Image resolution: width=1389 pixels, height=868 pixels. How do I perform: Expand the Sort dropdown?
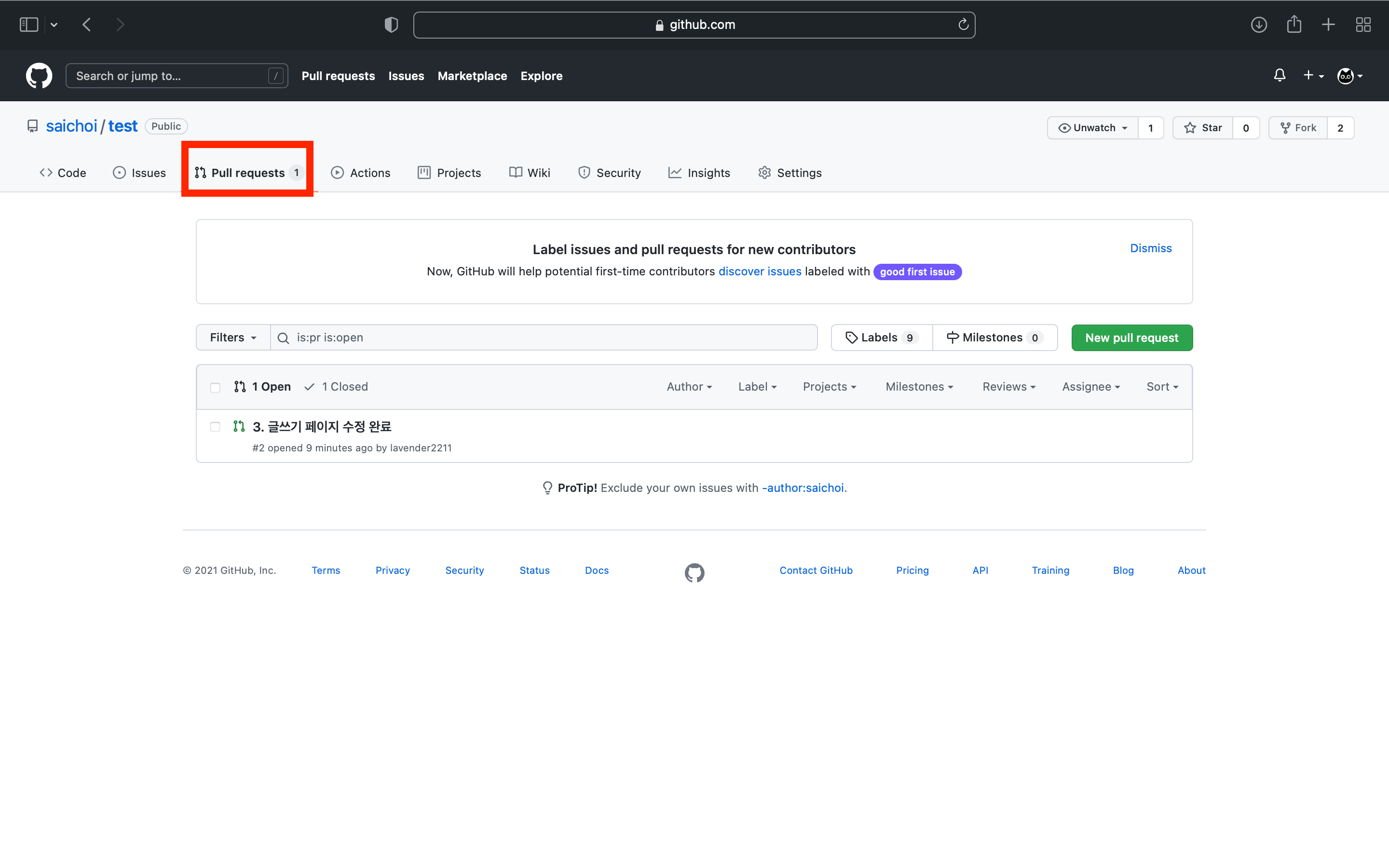pos(1162,387)
